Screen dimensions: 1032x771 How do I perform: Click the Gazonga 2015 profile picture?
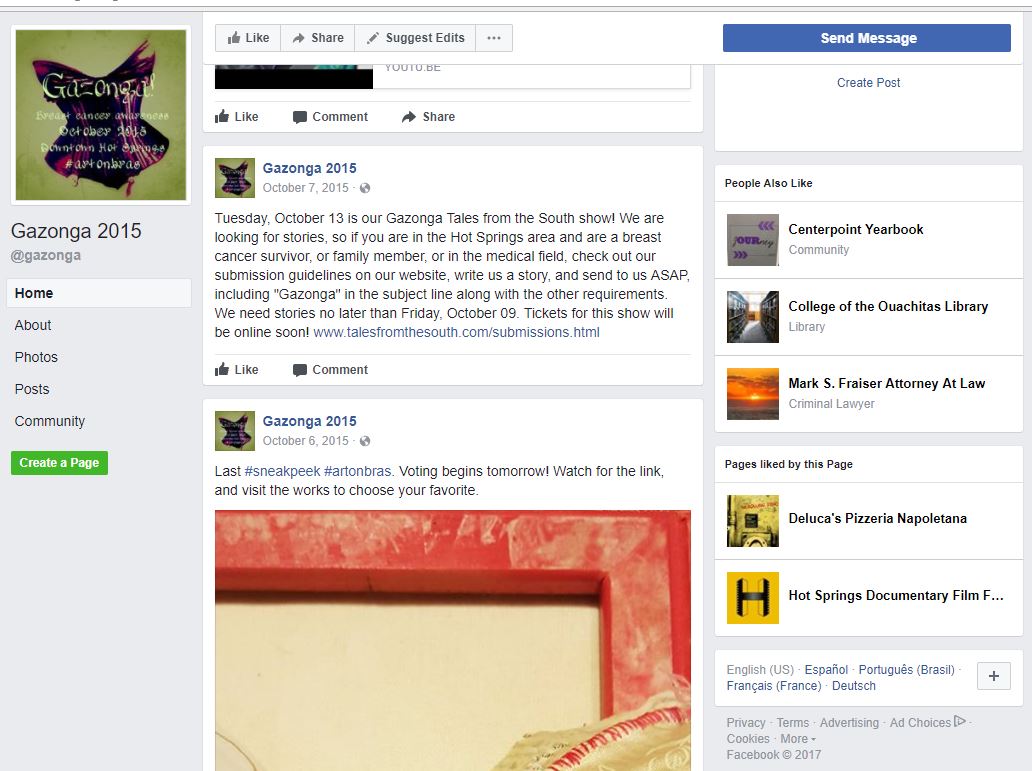(101, 115)
